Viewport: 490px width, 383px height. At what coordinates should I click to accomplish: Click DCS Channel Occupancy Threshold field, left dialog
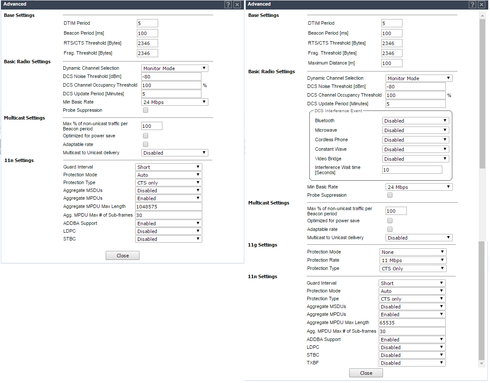click(x=171, y=85)
